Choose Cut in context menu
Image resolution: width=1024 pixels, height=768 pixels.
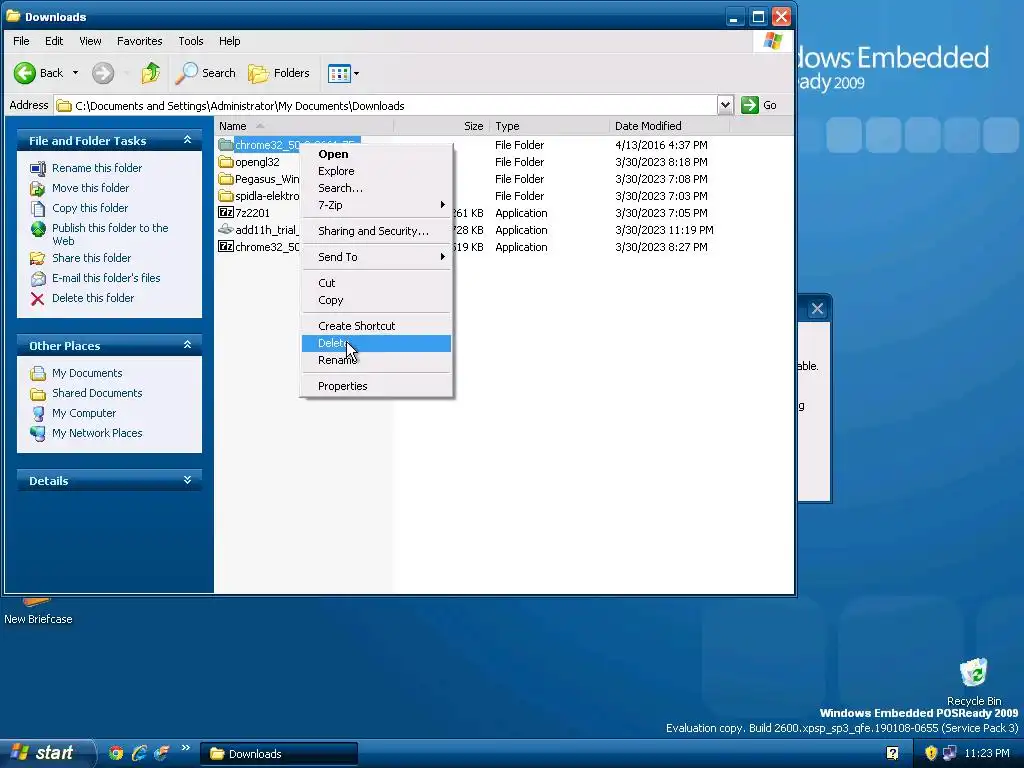pyautogui.click(x=376, y=283)
